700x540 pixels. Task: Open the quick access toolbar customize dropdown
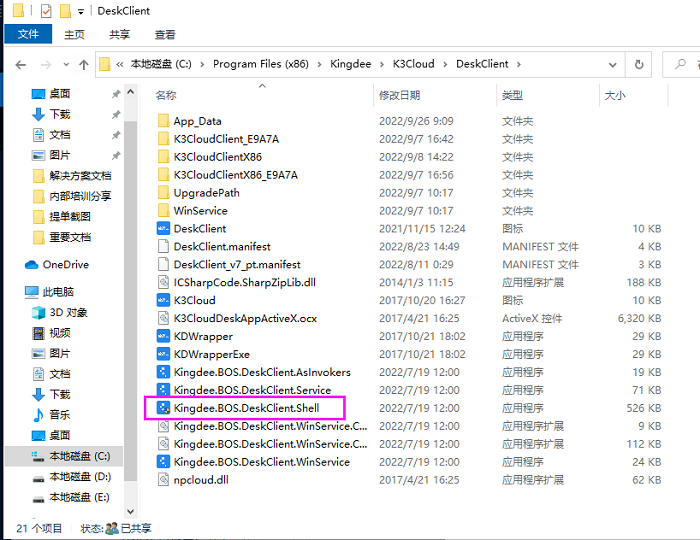81,11
